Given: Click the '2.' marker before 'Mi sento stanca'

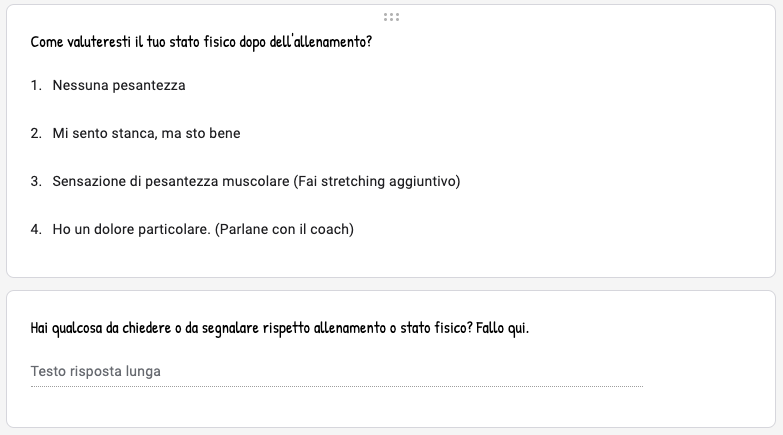Looking at the screenshot, I should pyautogui.click(x=36, y=134).
